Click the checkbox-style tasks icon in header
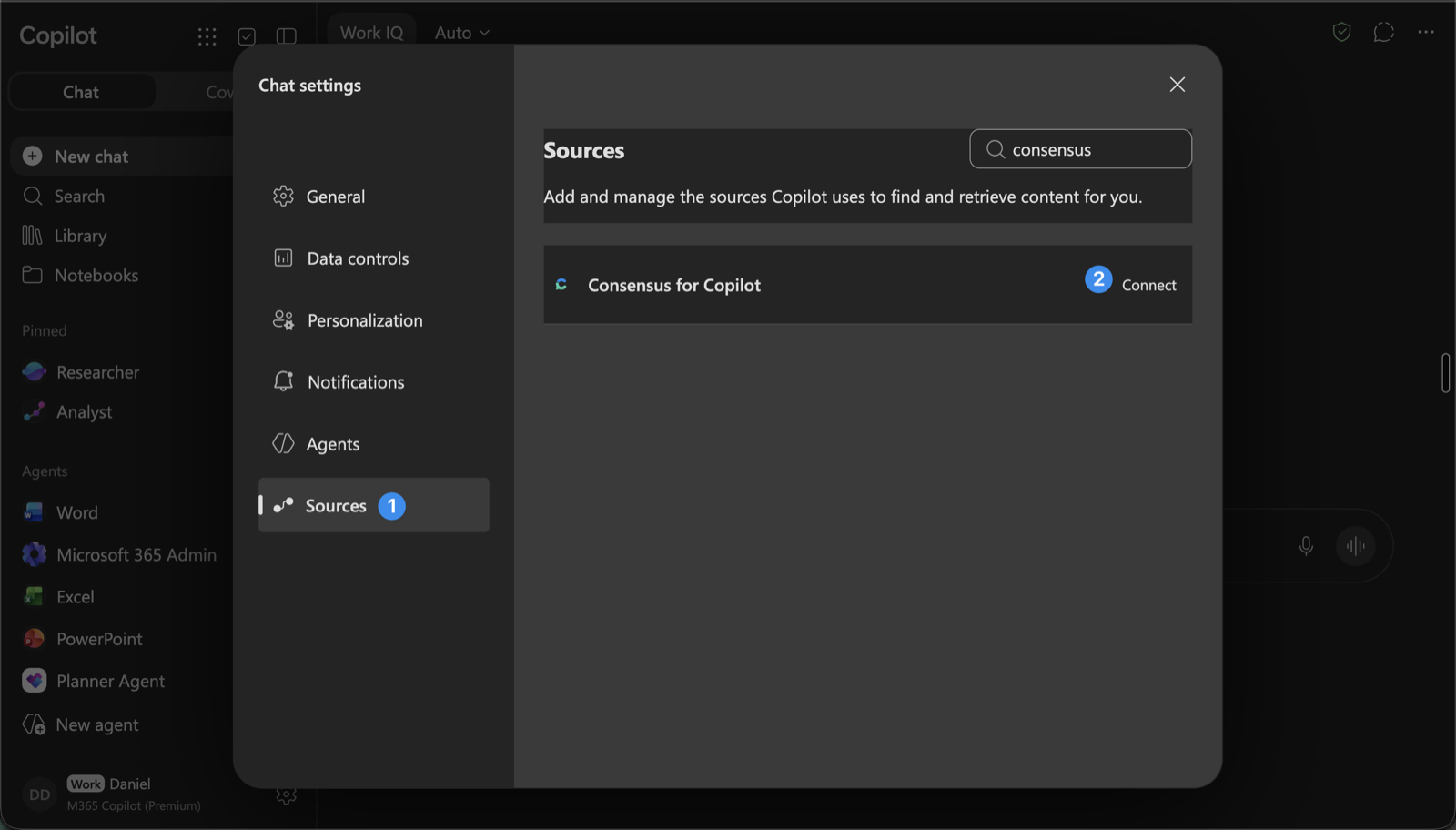Image resolution: width=1456 pixels, height=830 pixels. tap(247, 36)
